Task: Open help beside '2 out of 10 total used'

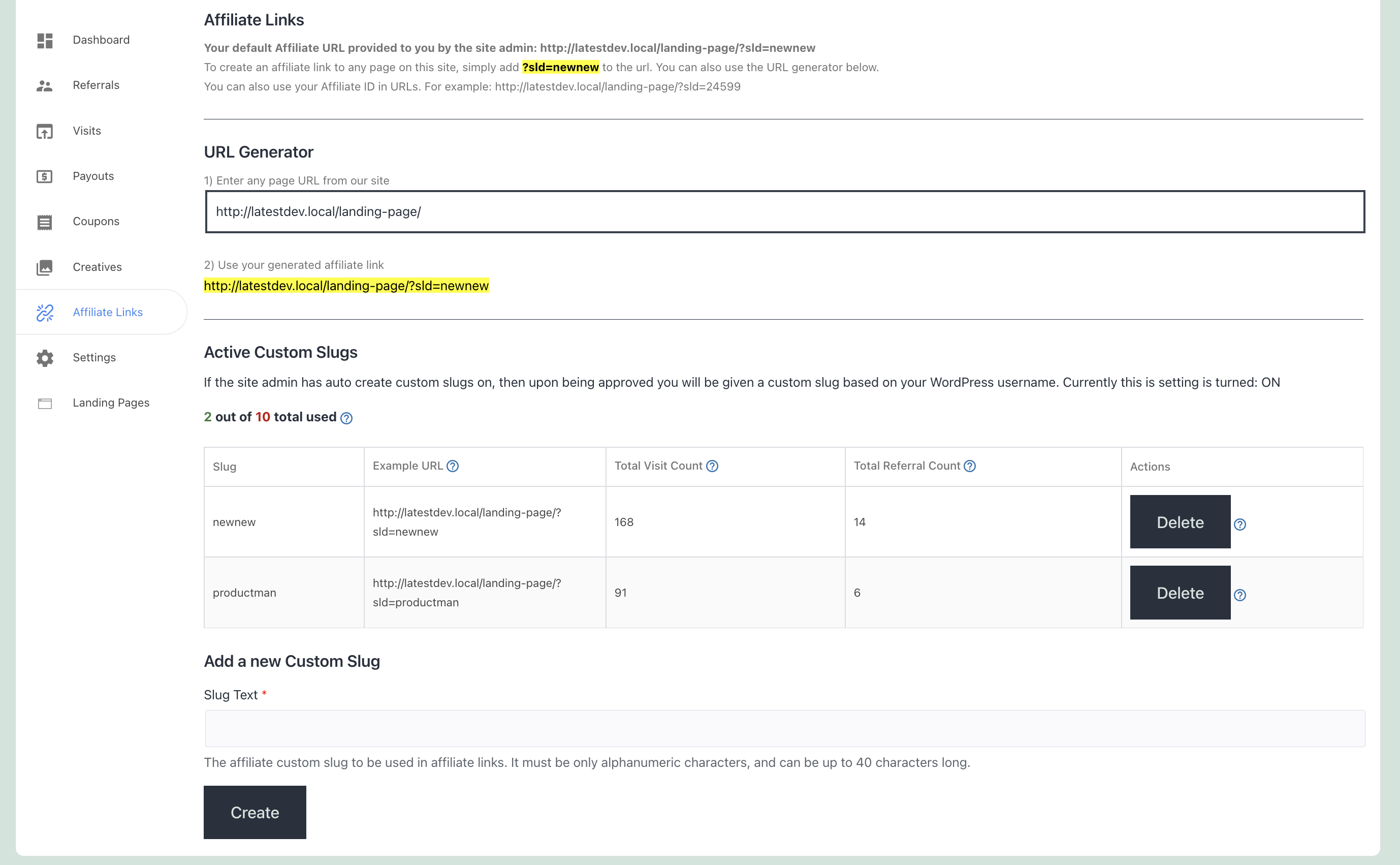Action: point(346,418)
